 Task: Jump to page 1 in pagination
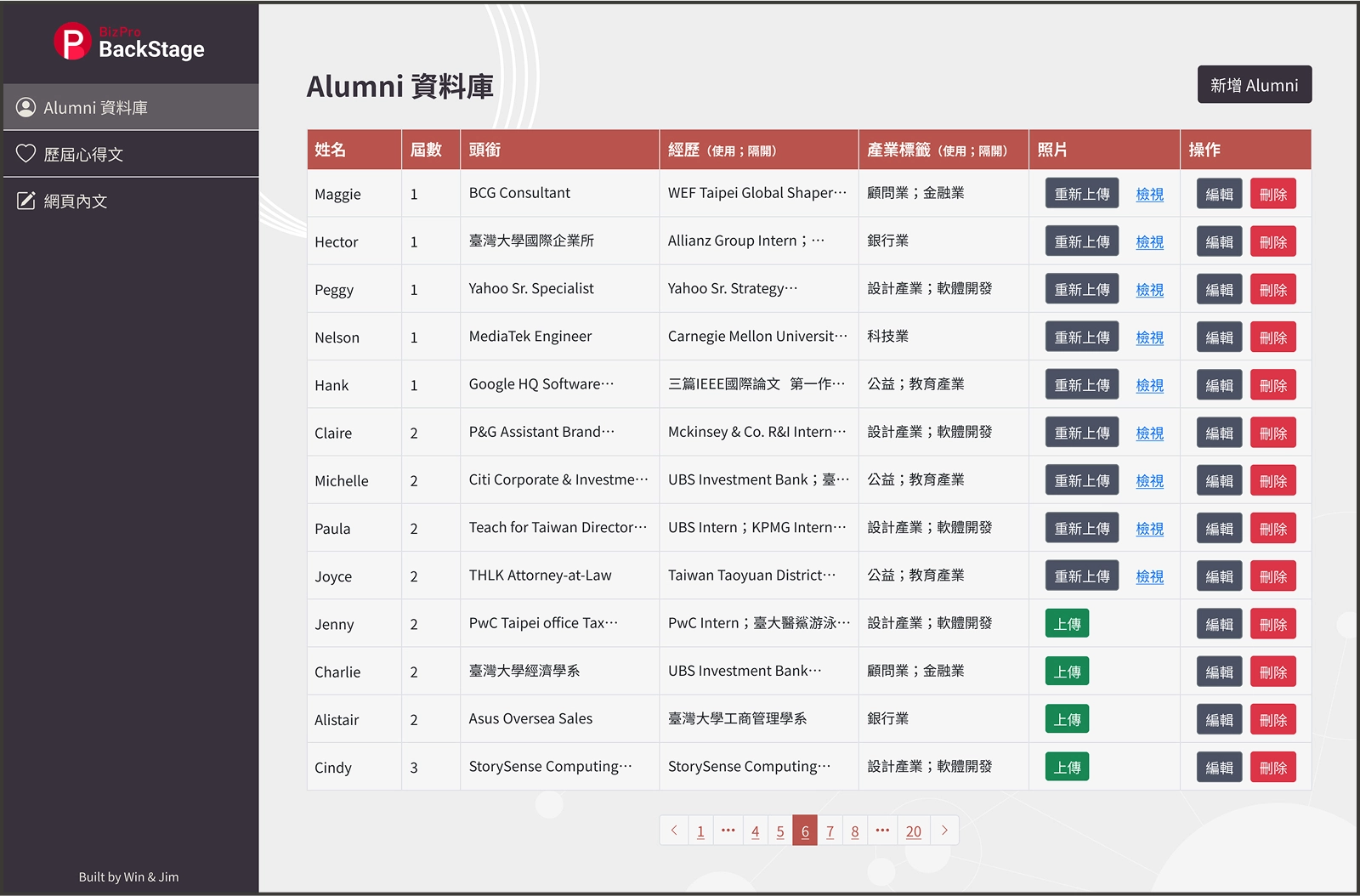tap(700, 831)
